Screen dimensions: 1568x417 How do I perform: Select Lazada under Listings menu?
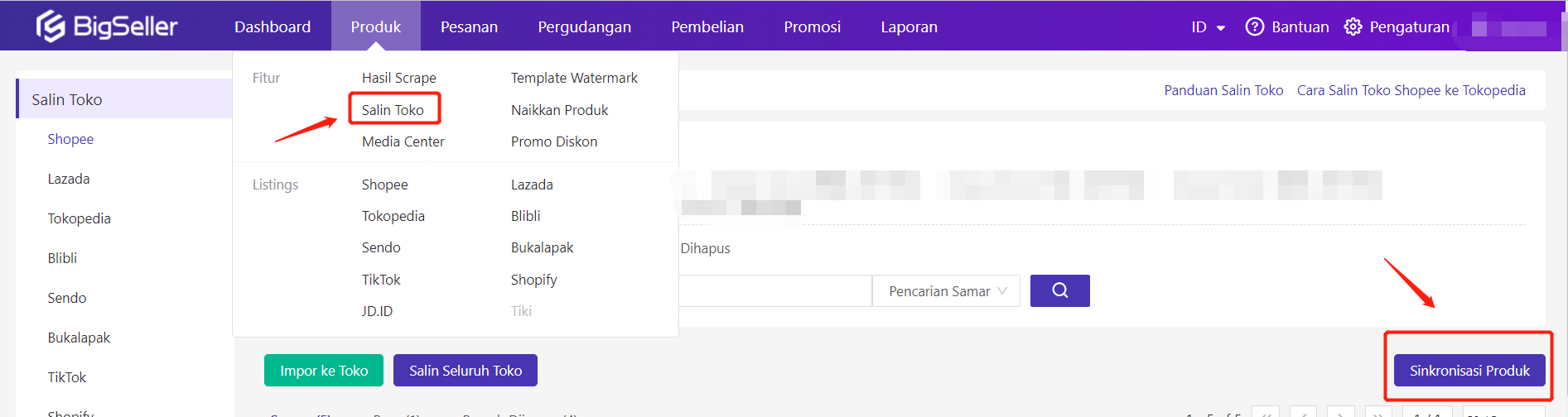532,185
